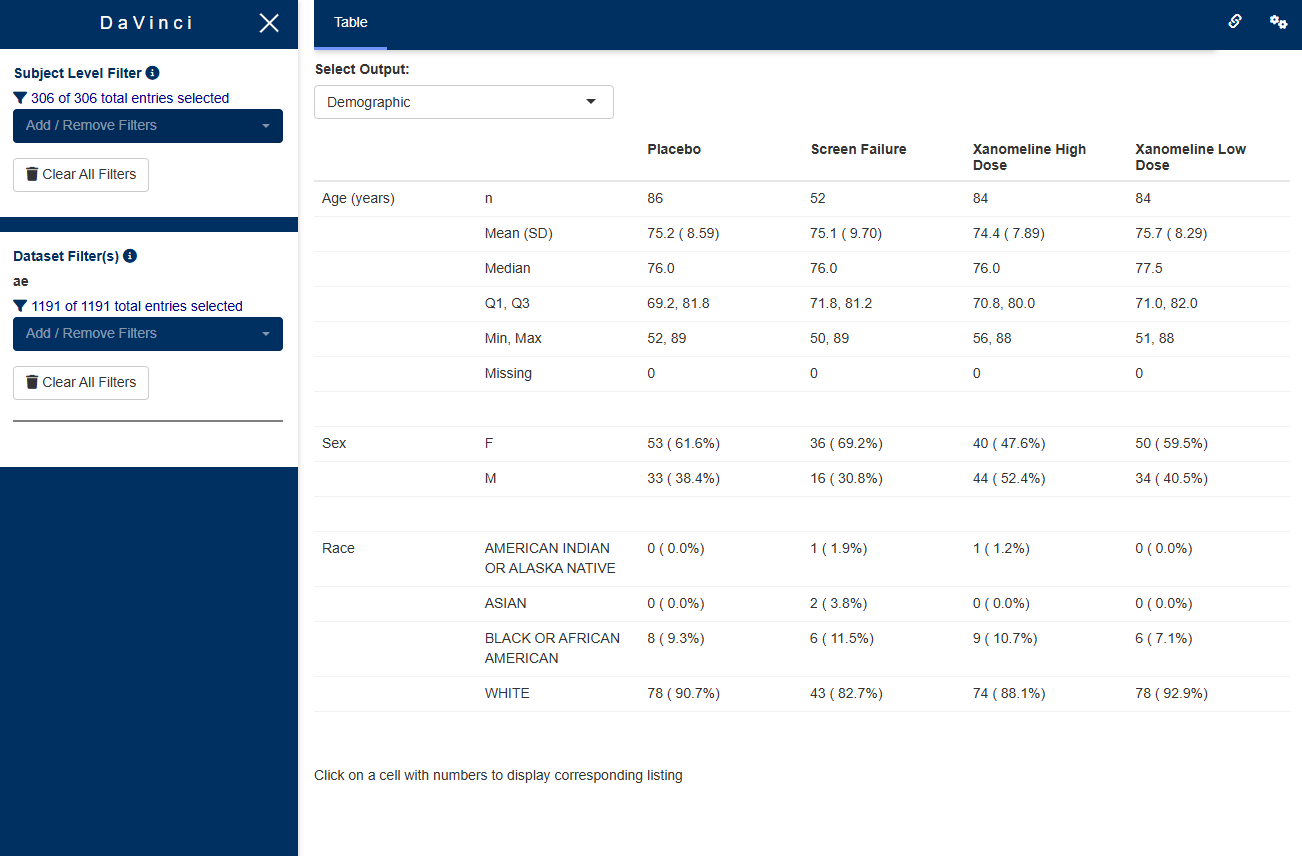This screenshot has height=856, width=1302.
Task: Click '306 of 306 total entries selected' text
Action: coord(130,98)
